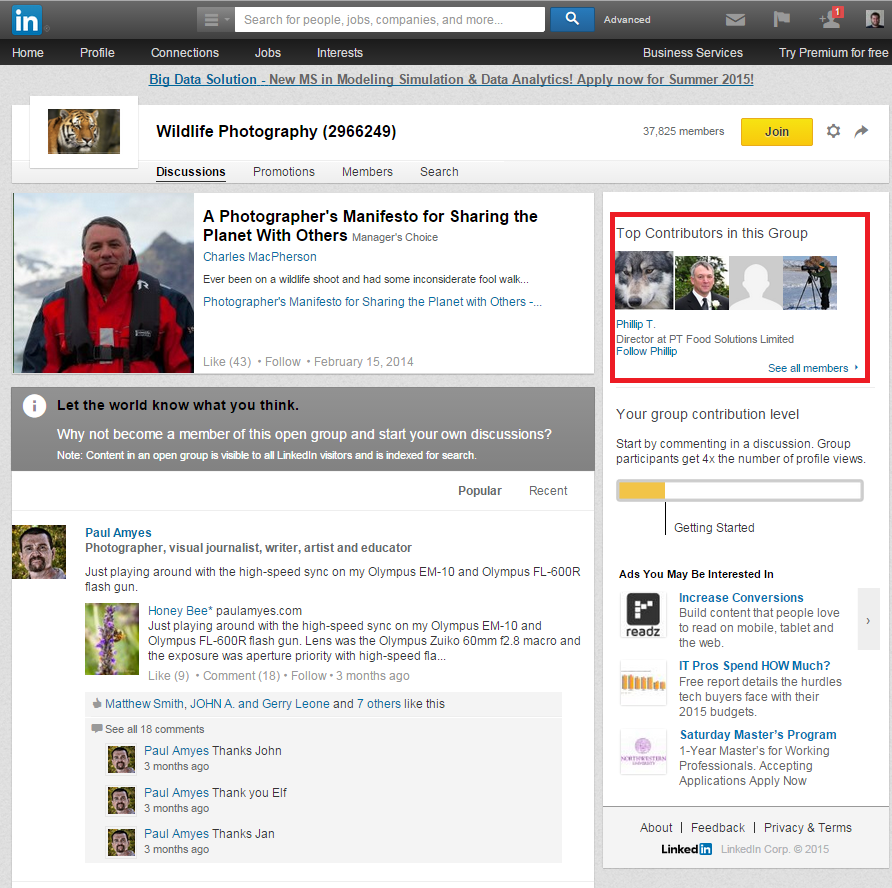
Task: Click the info icon in gray banner
Action: tap(34, 406)
